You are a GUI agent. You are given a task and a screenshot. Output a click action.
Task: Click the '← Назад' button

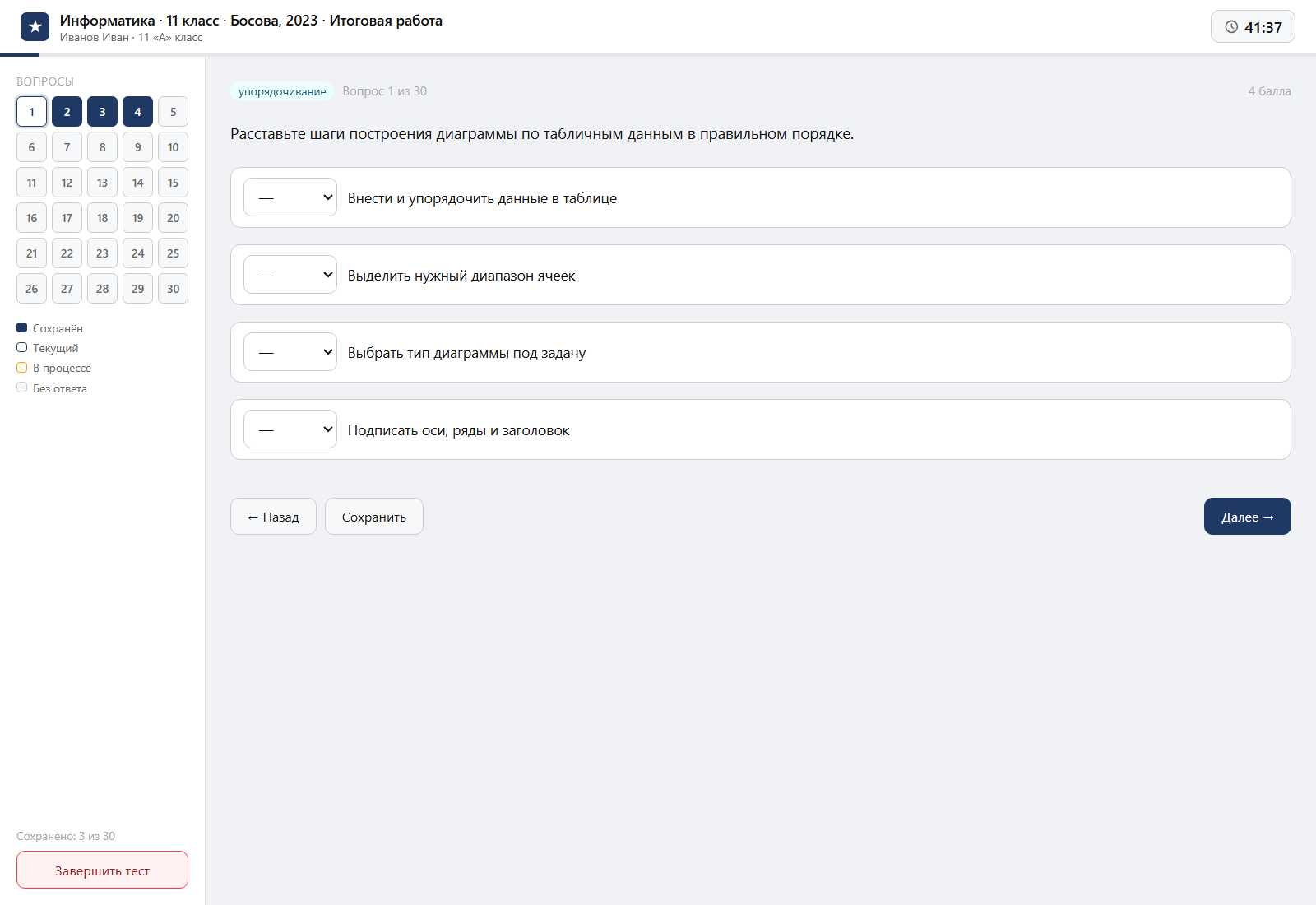(x=273, y=517)
